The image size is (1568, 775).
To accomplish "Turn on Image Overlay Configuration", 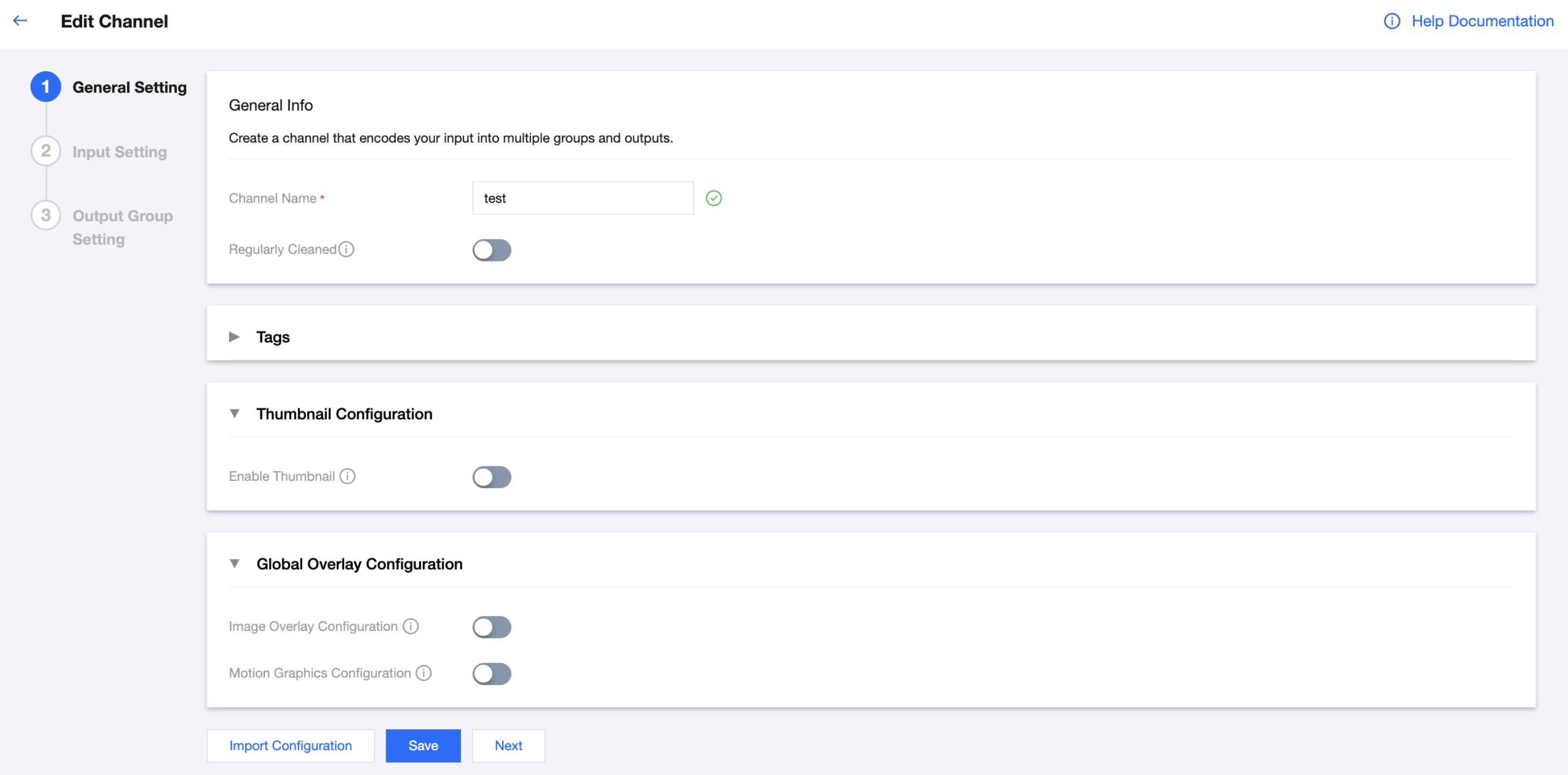I will click(491, 627).
